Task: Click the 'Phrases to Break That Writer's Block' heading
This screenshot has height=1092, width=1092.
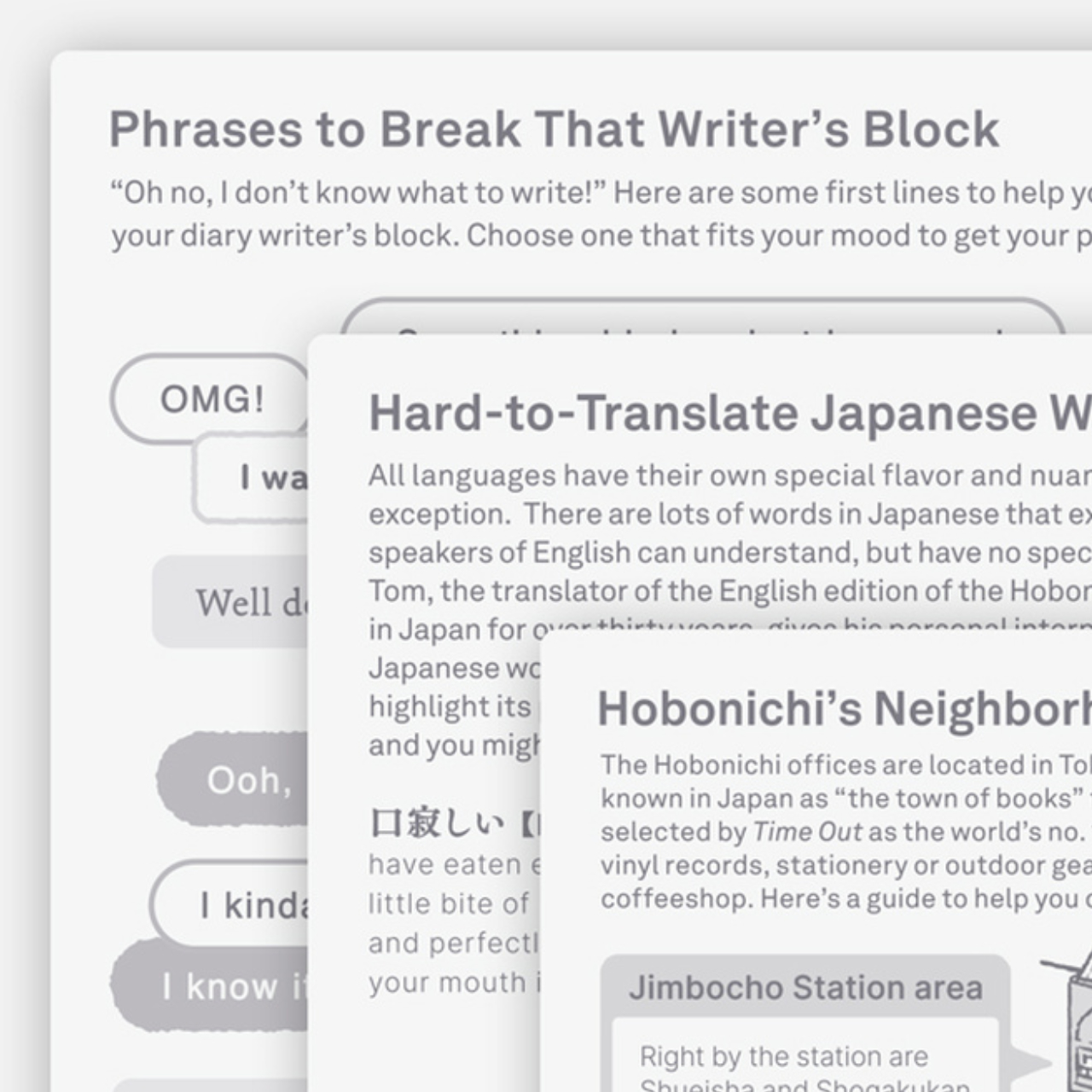Action: coord(554,130)
